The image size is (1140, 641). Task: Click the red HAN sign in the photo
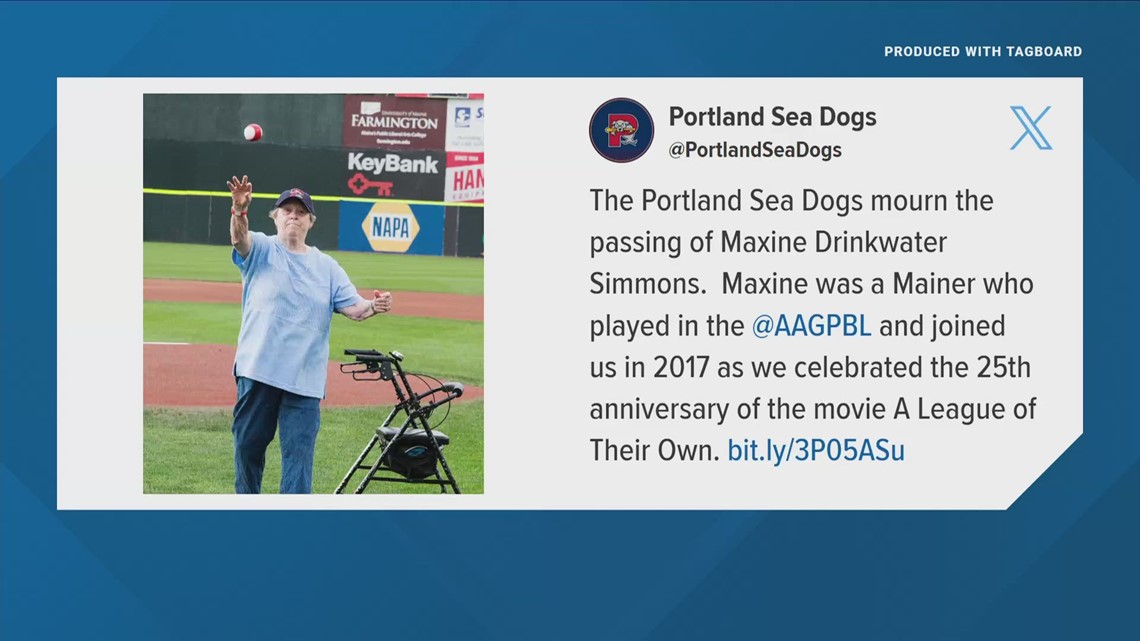(464, 182)
